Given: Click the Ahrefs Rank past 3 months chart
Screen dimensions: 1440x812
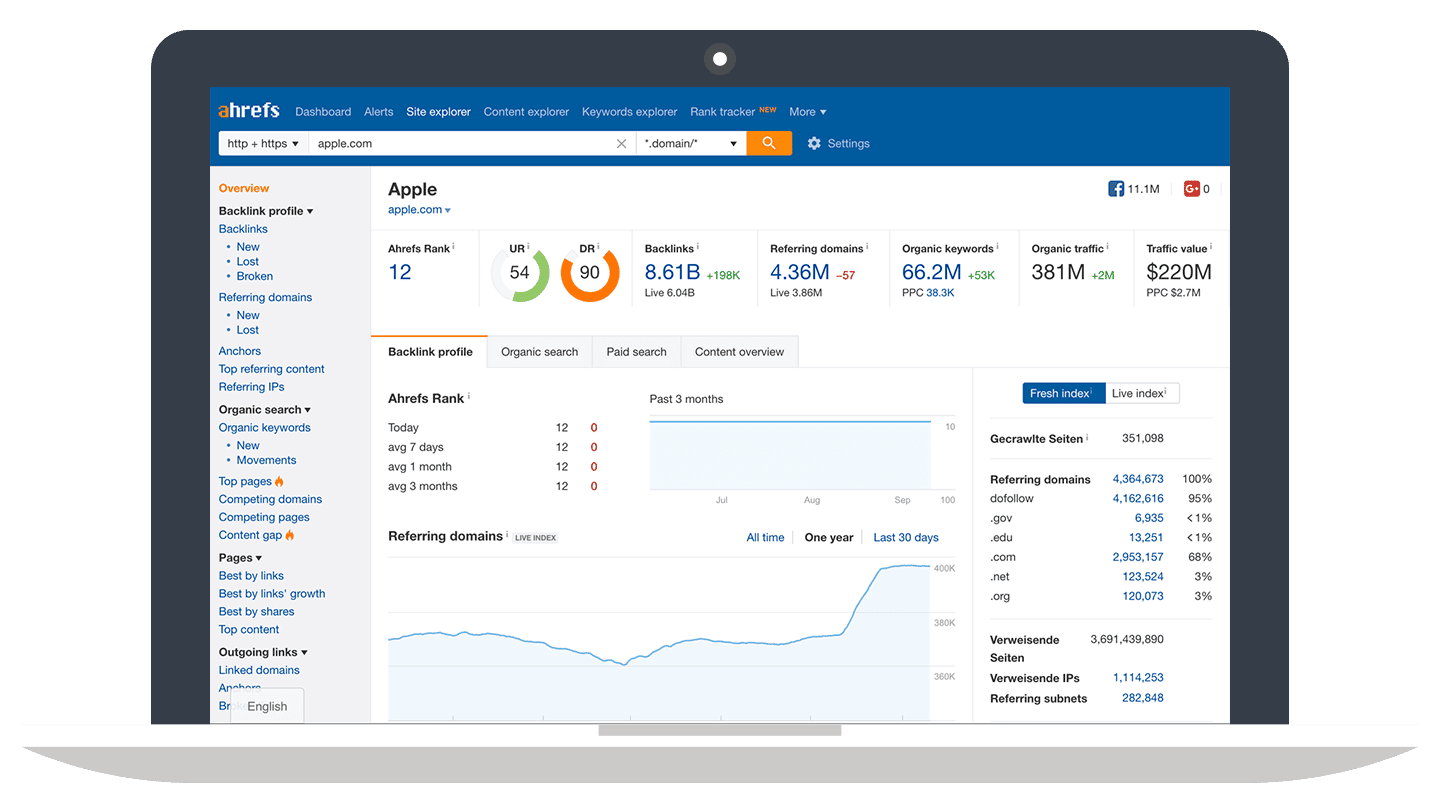Looking at the screenshot, I should (x=790, y=453).
